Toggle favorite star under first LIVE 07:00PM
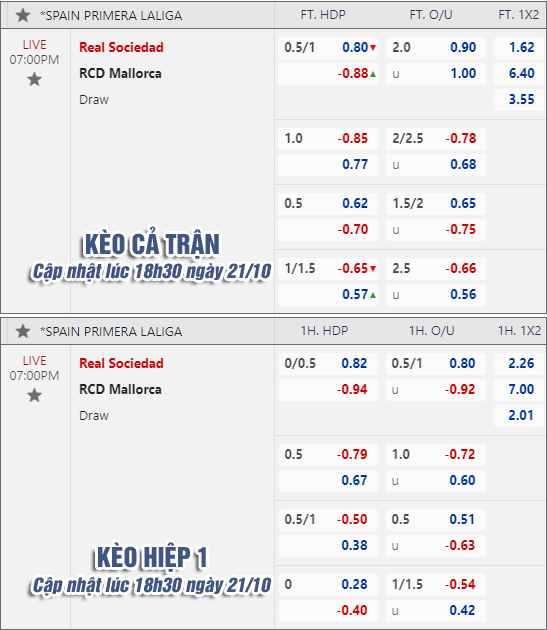 tap(35, 79)
